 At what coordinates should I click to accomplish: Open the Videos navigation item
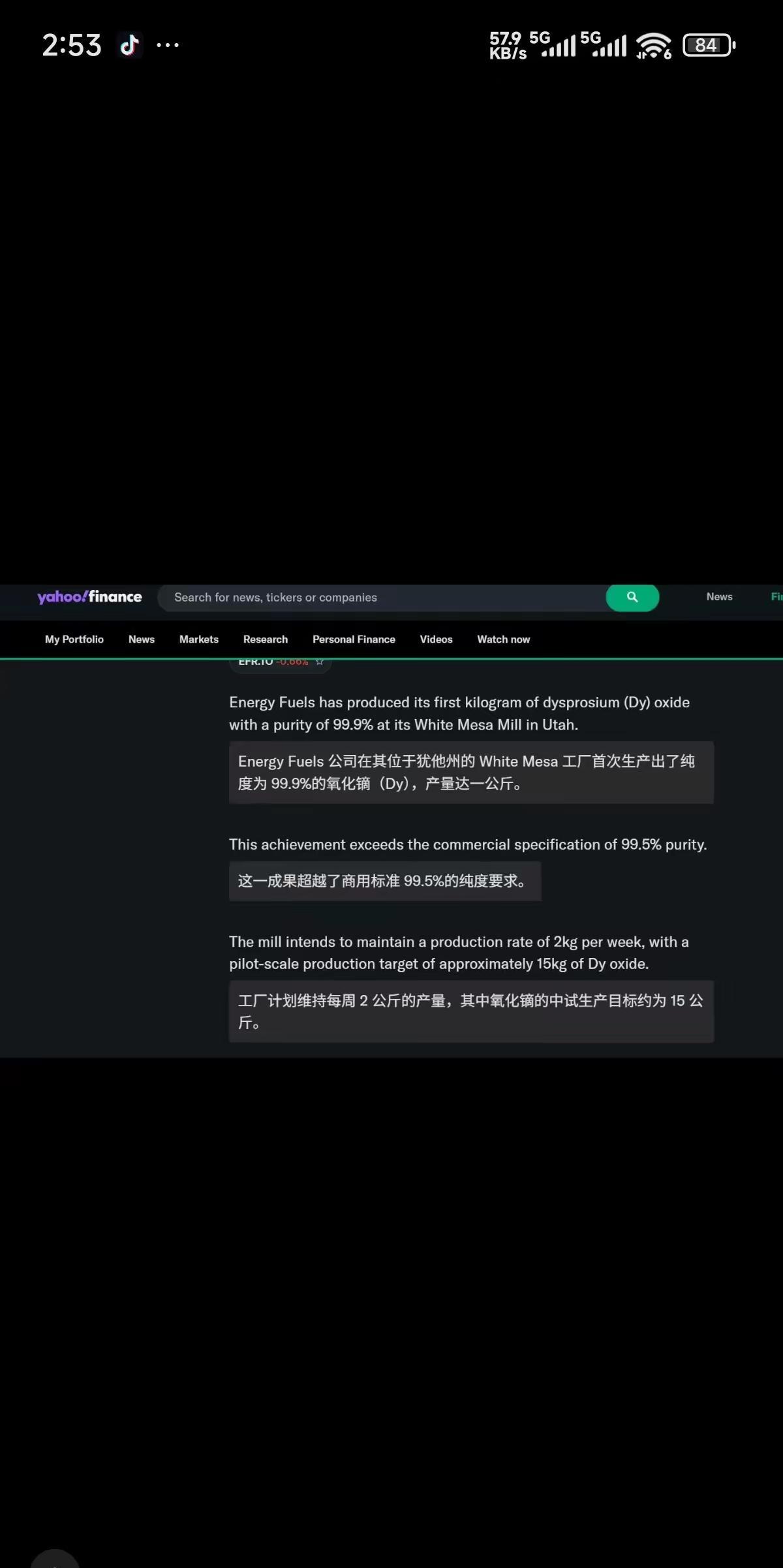(x=437, y=639)
